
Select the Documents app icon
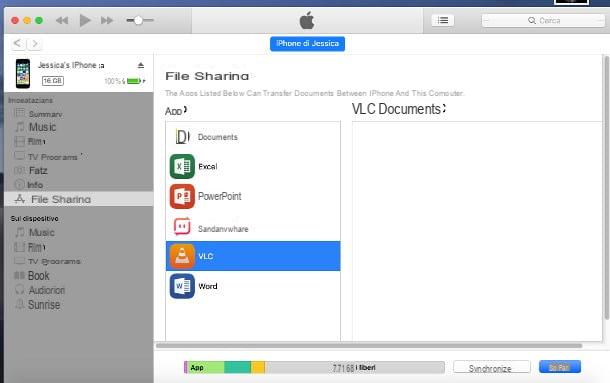(182, 137)
